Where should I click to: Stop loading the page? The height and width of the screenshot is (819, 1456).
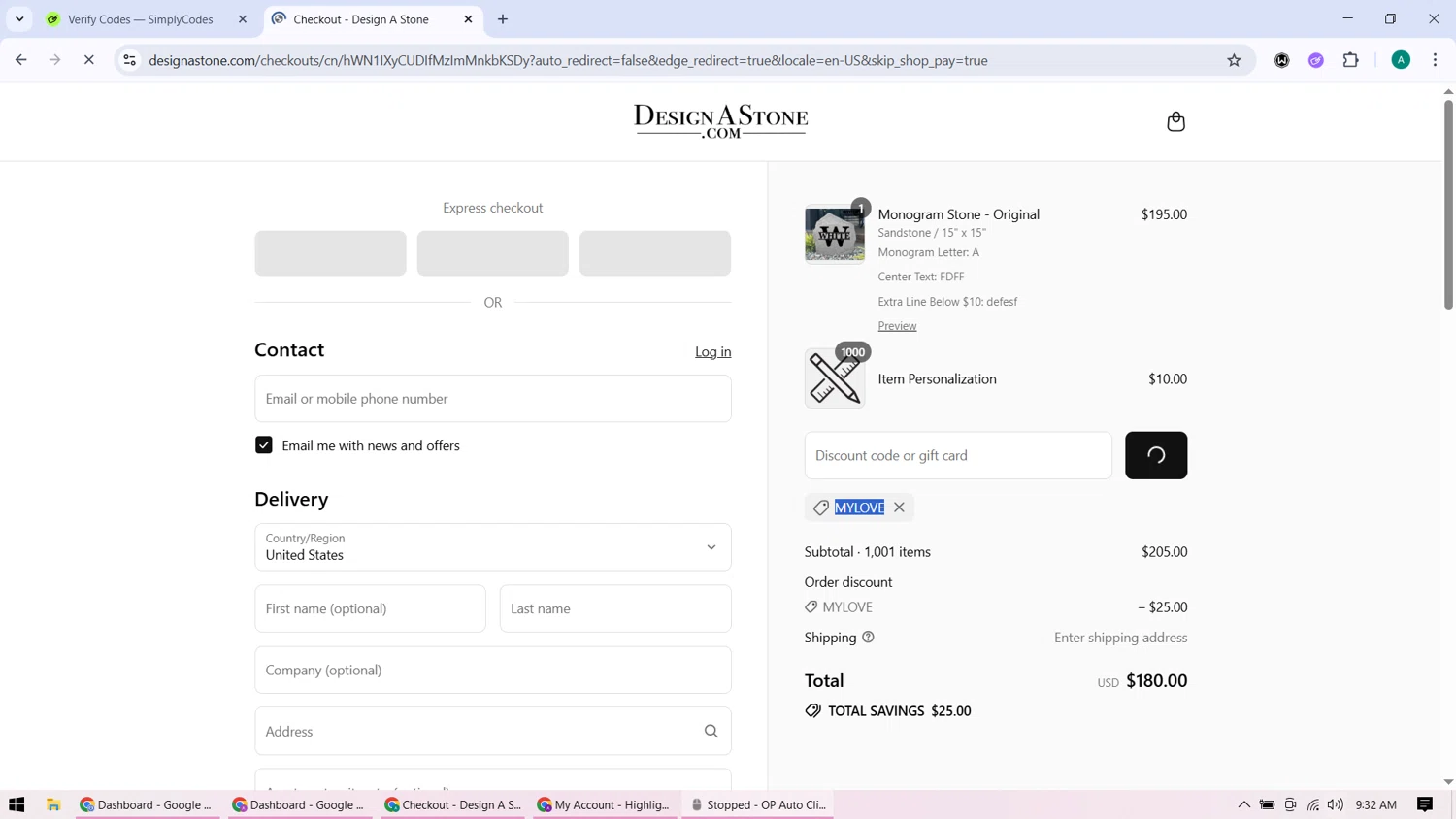point(88,60)
